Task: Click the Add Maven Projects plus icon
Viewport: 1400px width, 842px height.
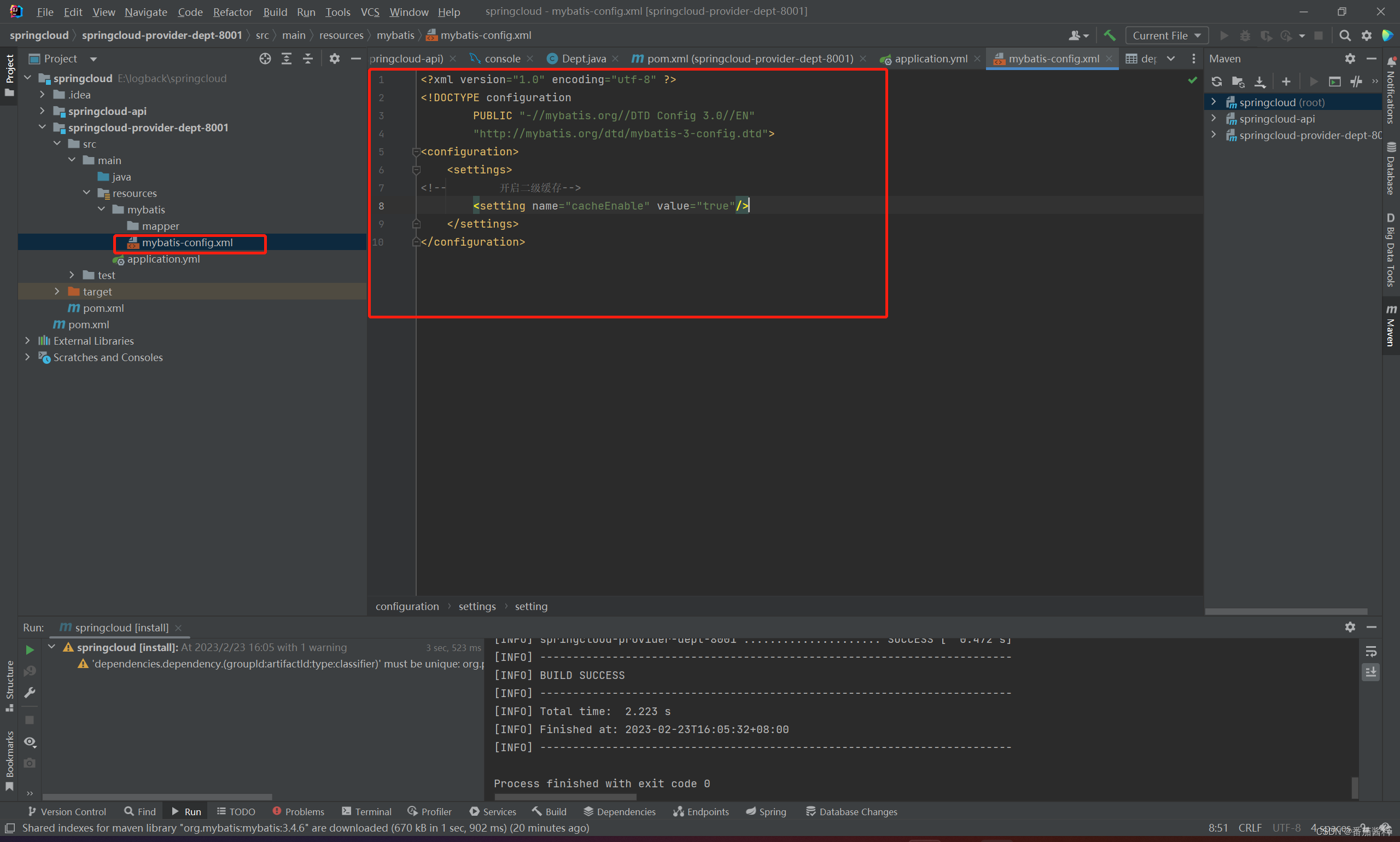Action: pyautogui.click(x=1286, y=82)
